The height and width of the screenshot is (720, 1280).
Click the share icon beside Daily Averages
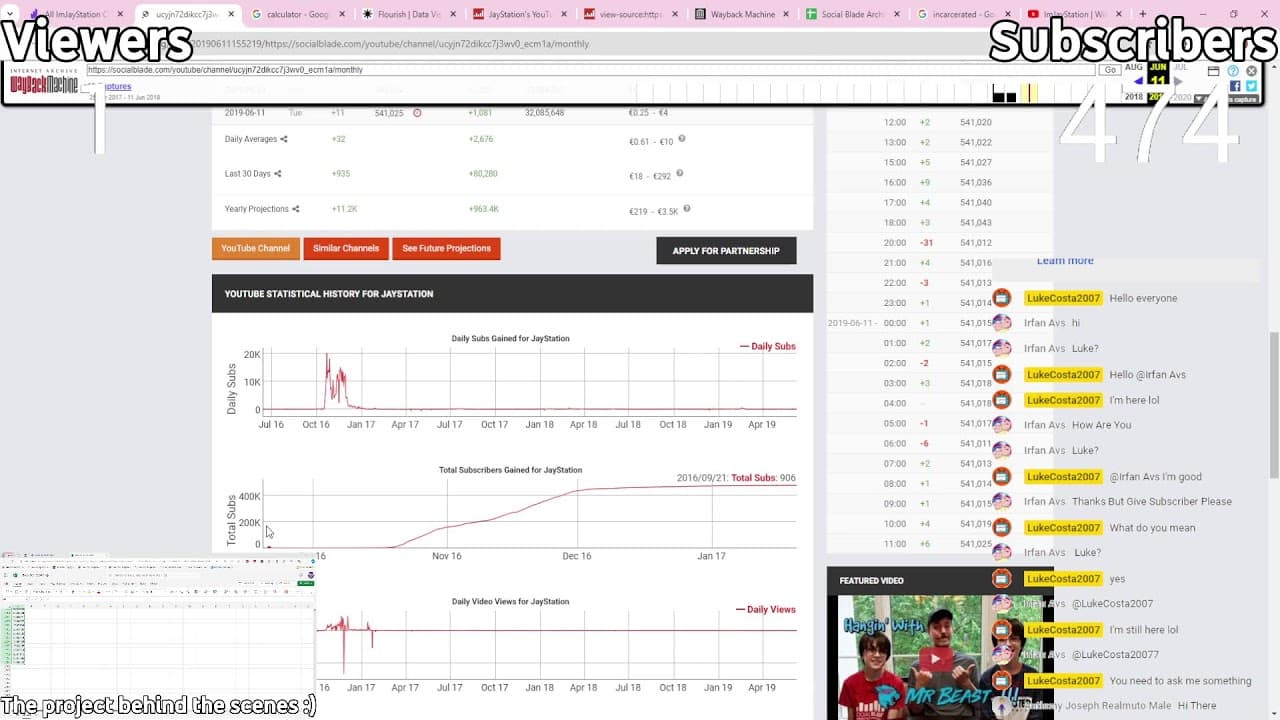pos(283,140)
